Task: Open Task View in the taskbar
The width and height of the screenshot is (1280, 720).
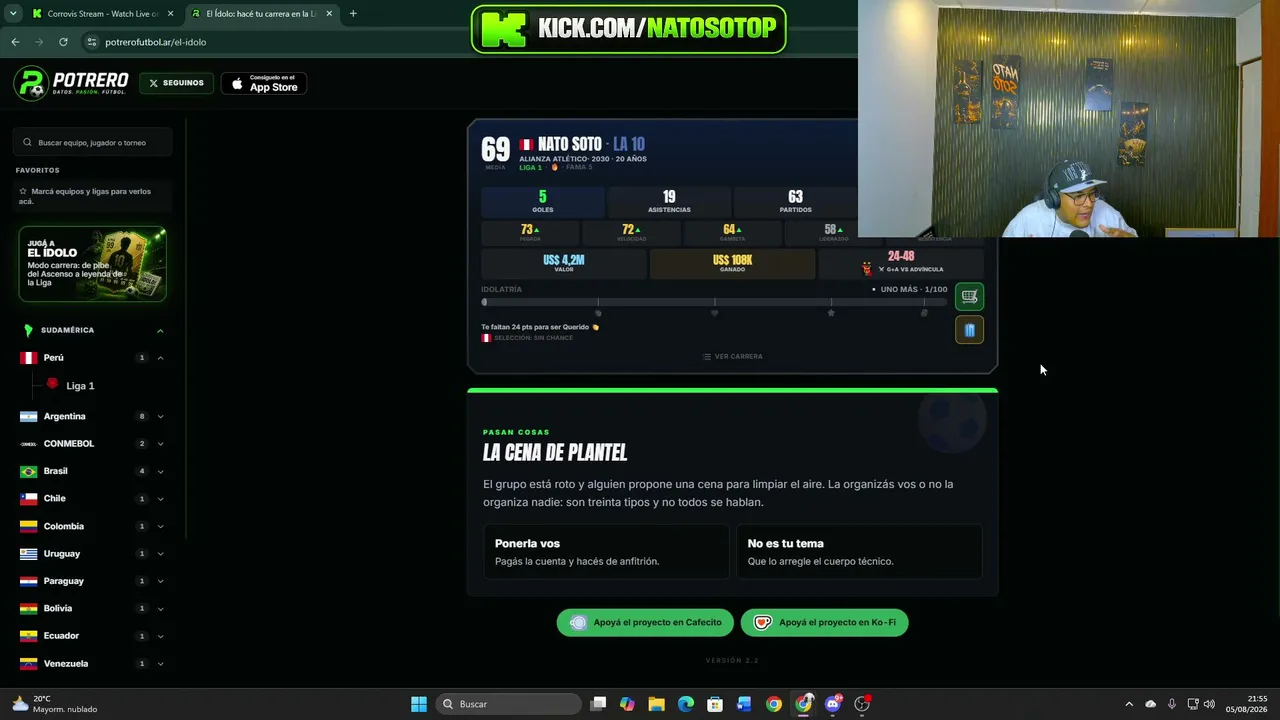Action: (x=598, y=704)
